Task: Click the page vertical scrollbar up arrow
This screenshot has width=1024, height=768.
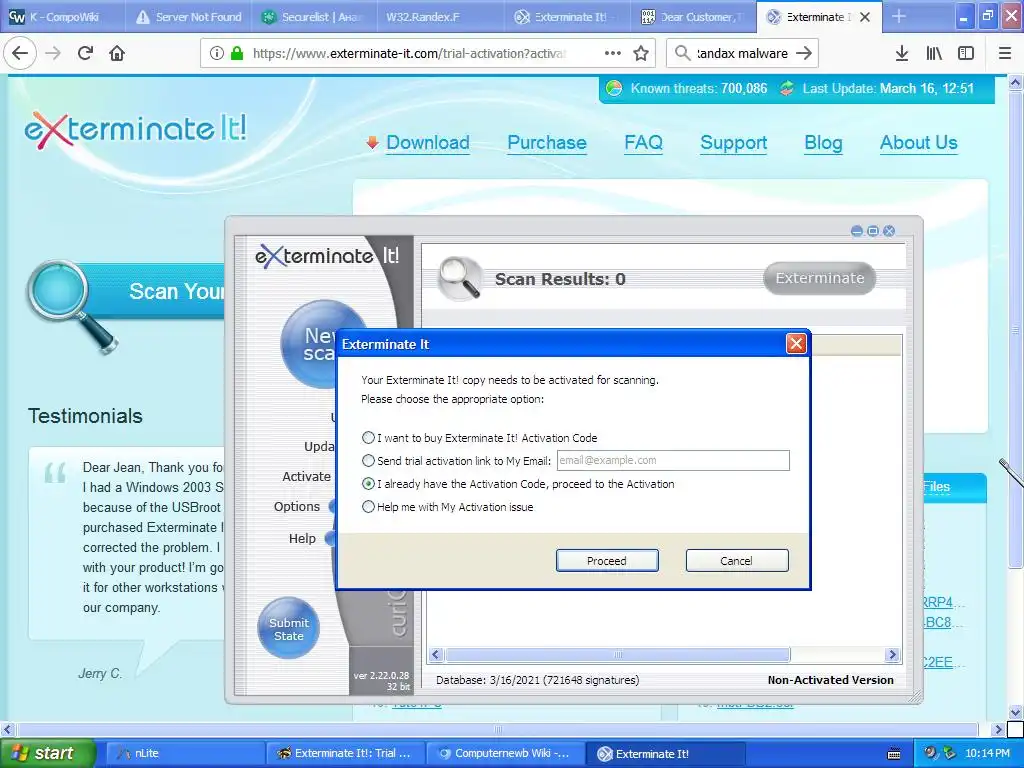Action: (x=1015, y=82)
